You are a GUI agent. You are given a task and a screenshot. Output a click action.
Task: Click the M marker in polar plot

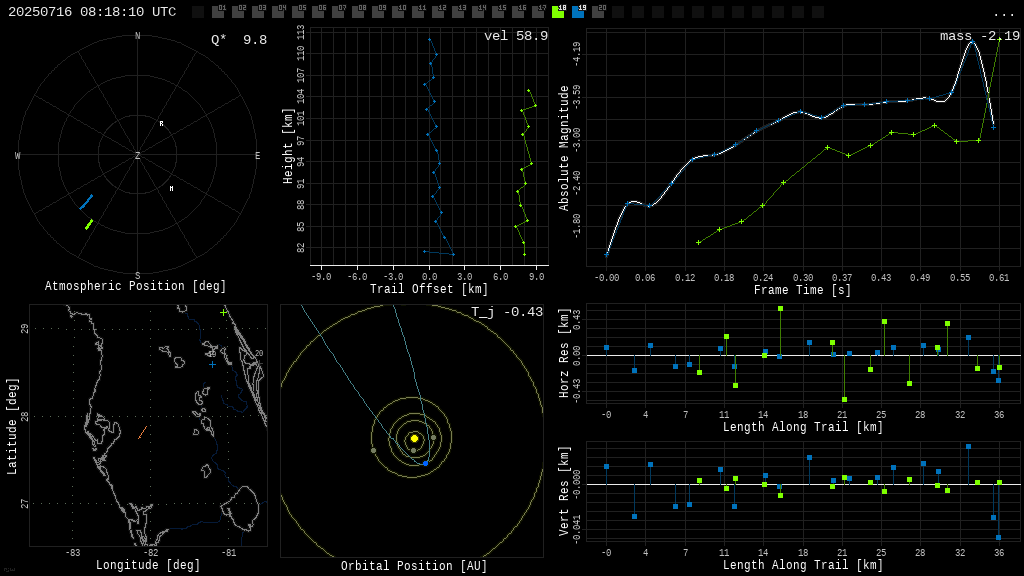[x=172, y=189]
